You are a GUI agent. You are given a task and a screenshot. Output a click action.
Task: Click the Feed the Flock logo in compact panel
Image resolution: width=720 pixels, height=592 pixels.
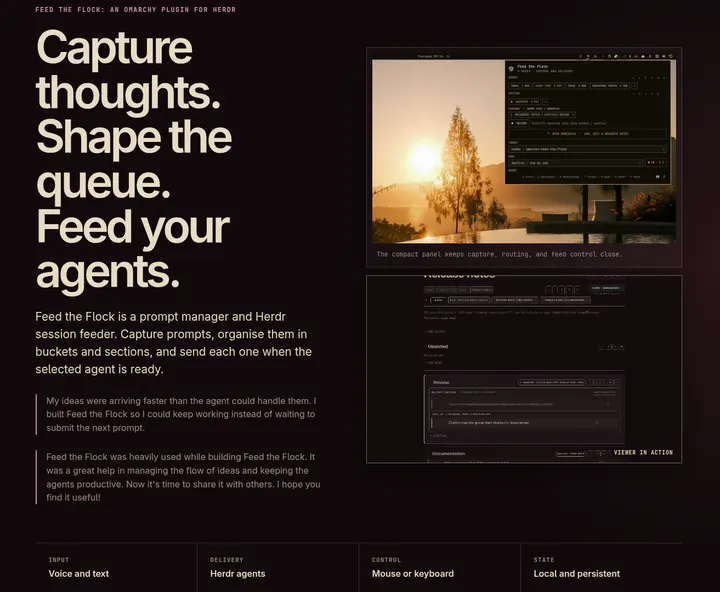point(511,69)
